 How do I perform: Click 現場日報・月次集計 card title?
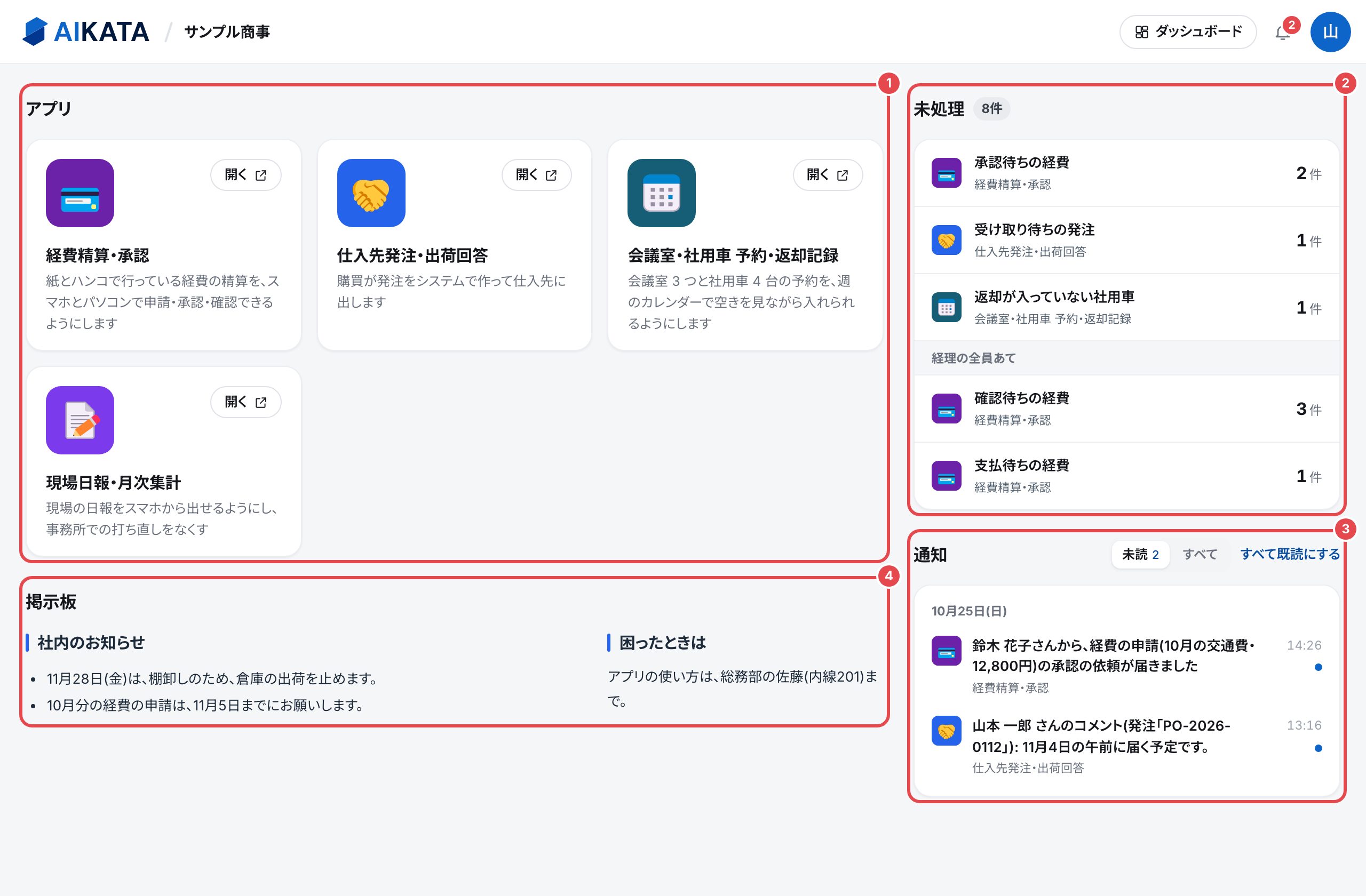[x=114, y=483]
